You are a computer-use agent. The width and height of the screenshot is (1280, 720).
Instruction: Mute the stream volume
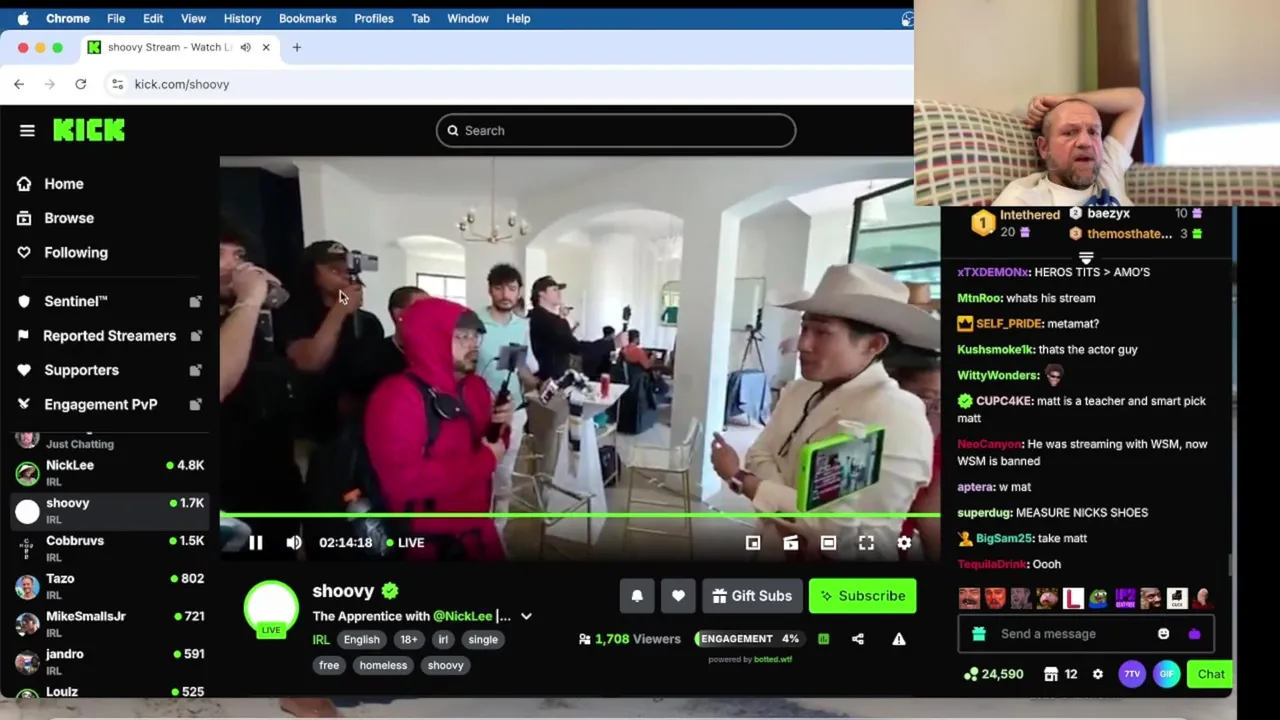tap(293, 542)
